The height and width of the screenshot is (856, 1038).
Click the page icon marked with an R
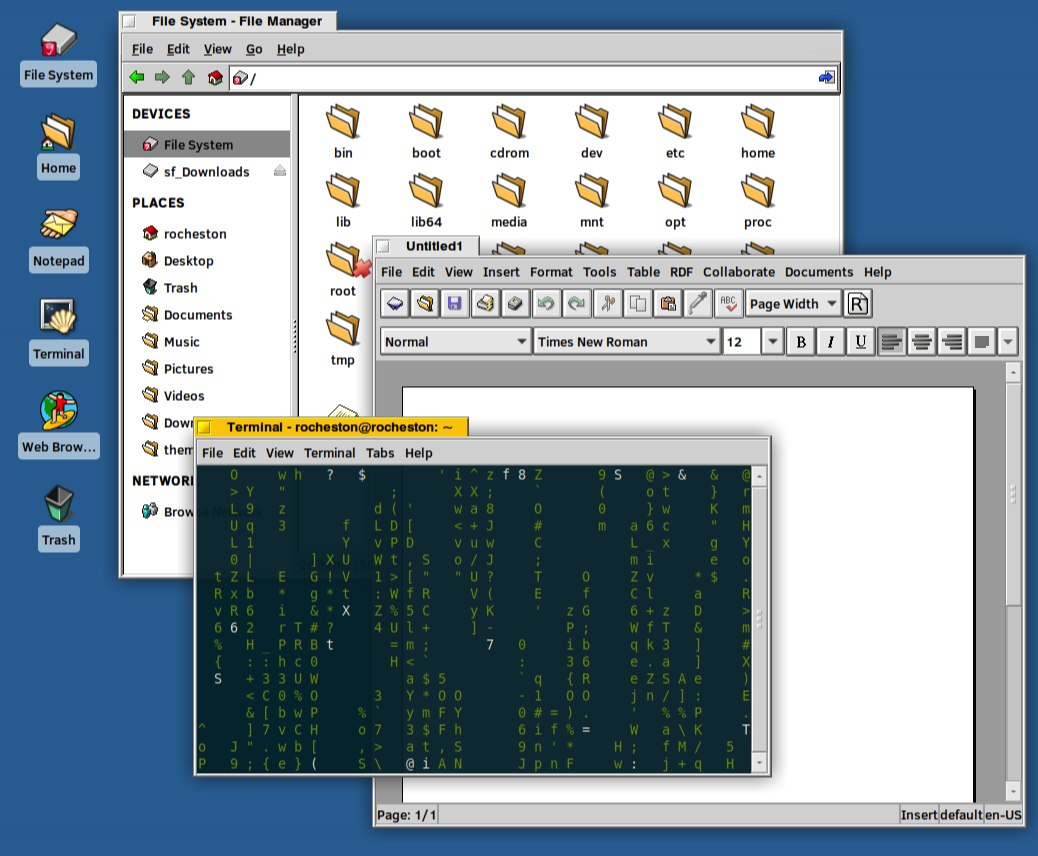(x=858, y=304)
